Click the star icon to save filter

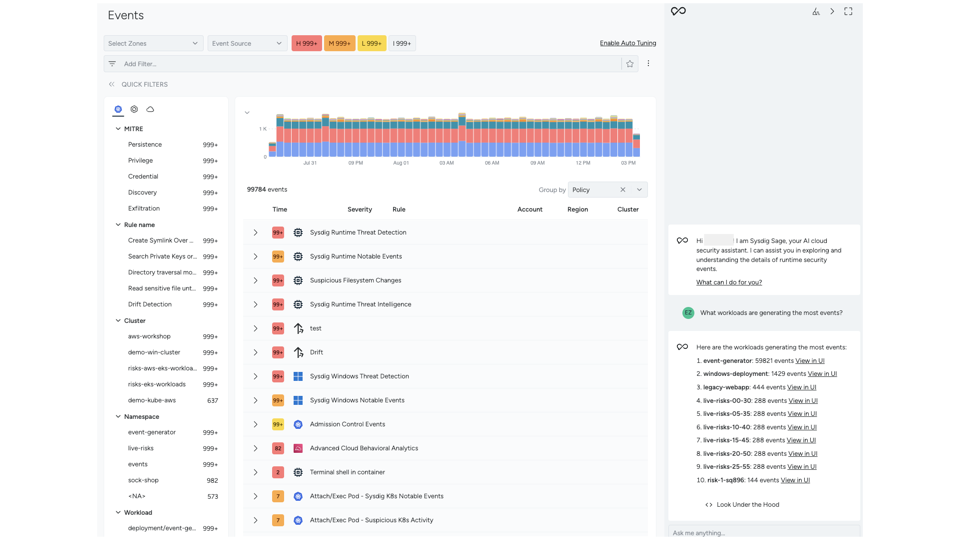pos(630,64)
